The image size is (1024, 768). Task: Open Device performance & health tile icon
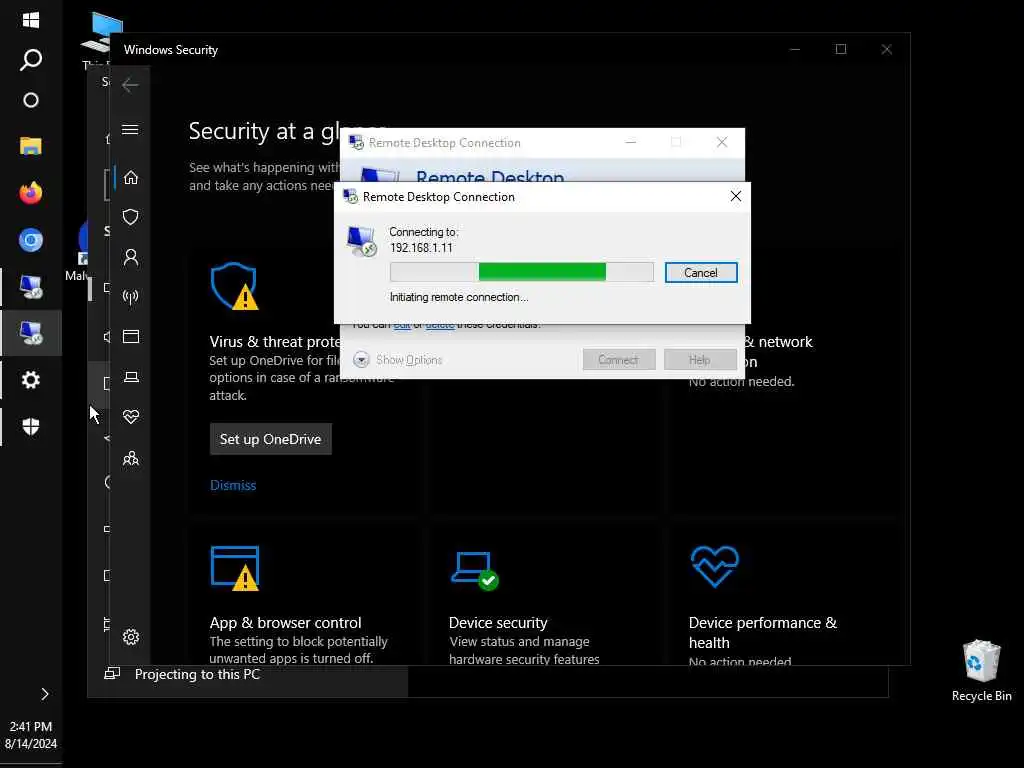714,566
